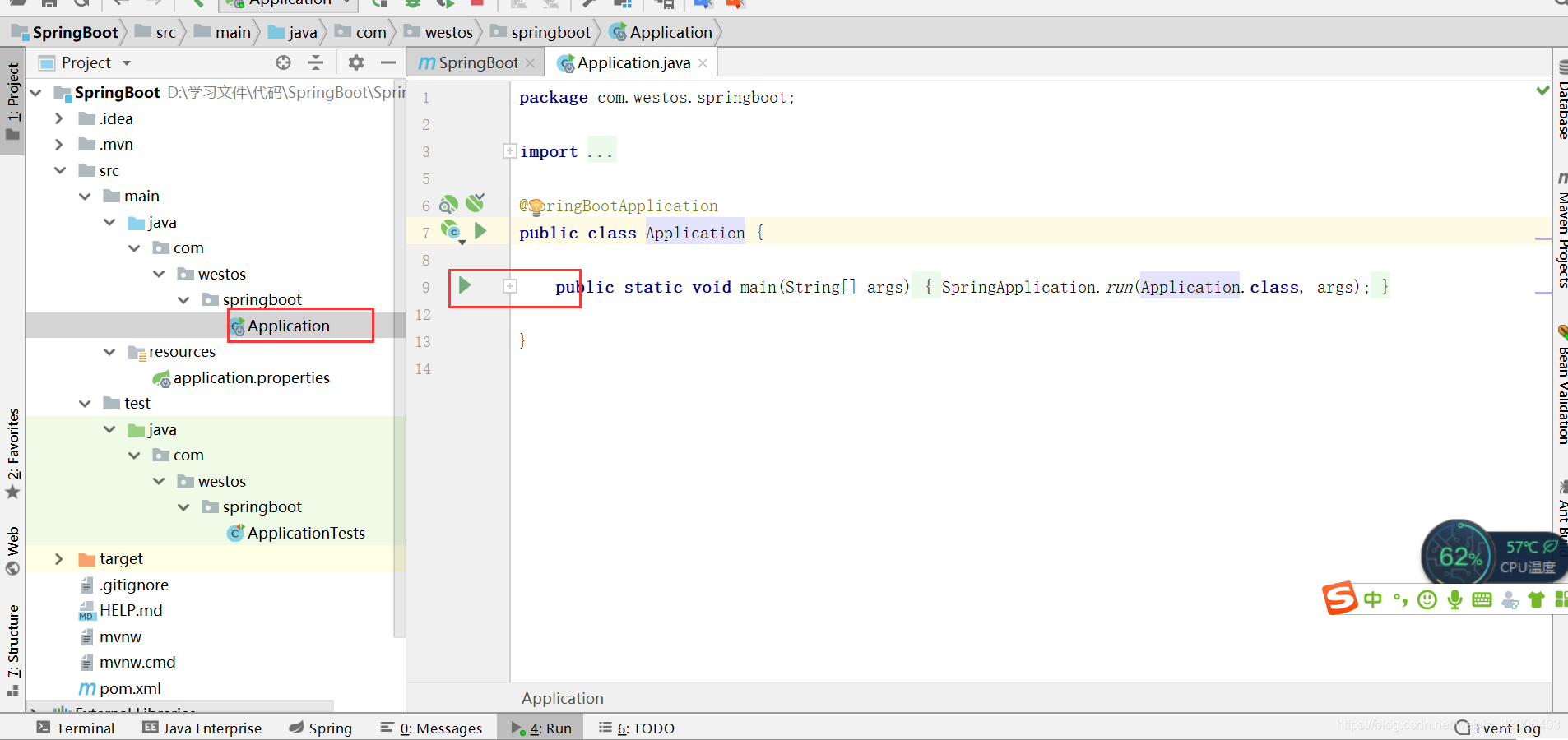The height and width of the screenshot is (740, 1568).
Task: Select application.properties file in tree
Action: tap(242, 377)
